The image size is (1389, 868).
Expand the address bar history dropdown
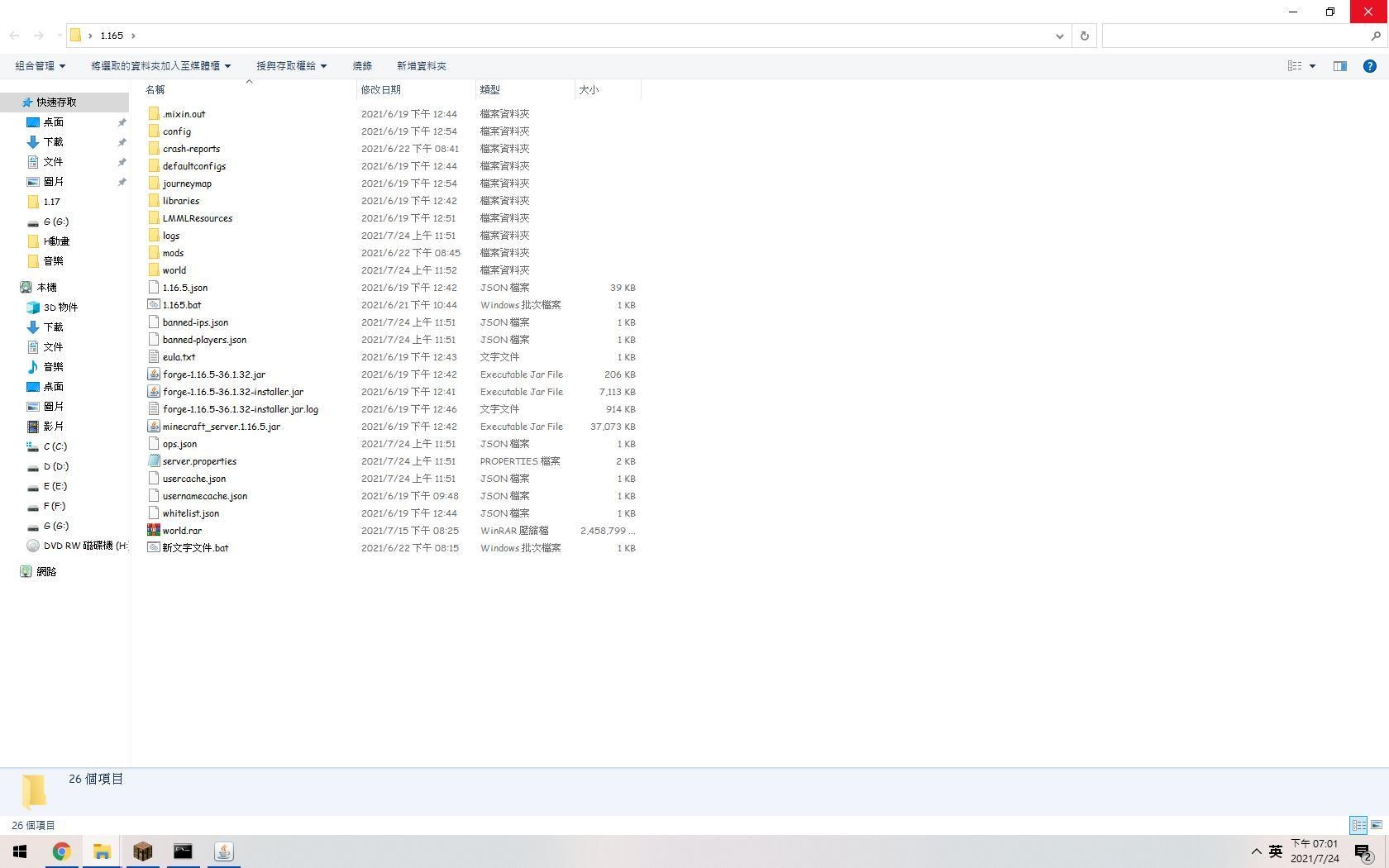(1059, 36)
